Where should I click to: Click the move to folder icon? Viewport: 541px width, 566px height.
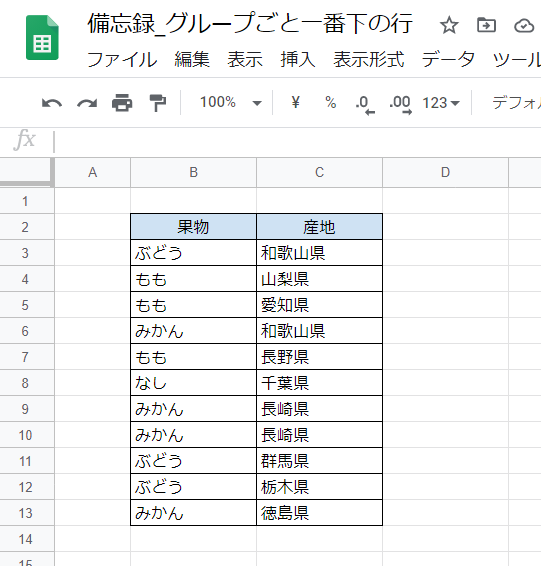pos(486,25)
